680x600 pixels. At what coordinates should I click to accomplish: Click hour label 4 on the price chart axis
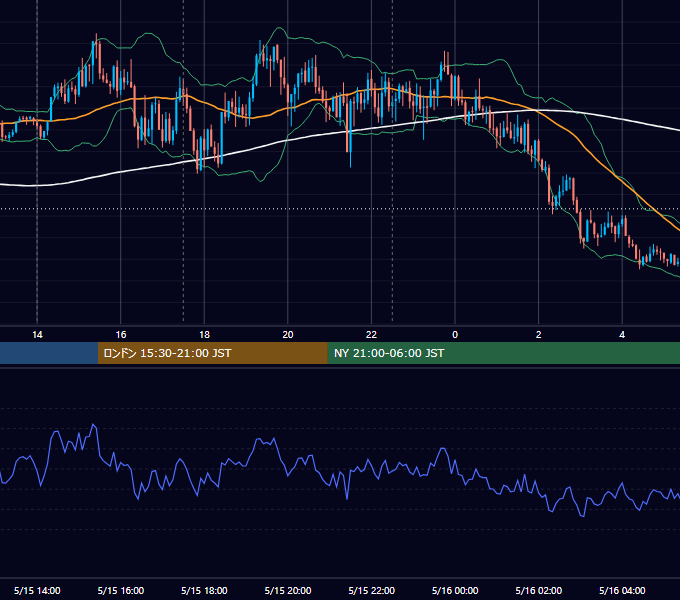tap(622, 335)
